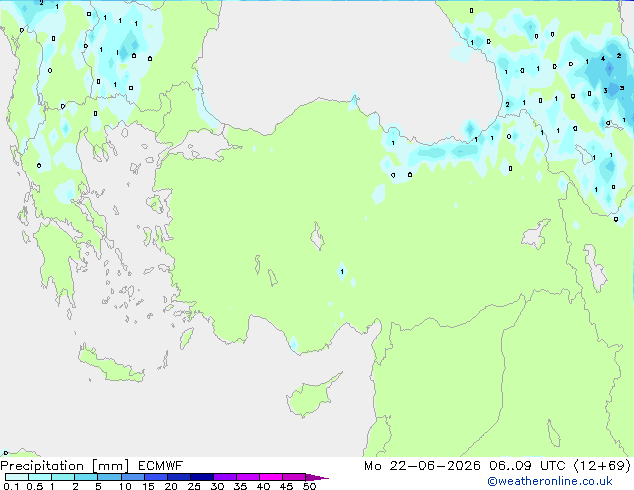This screenshot has width=634, height=490.
Task: Click the weatheronline.co.uk copyright link
Action: [550, 481]
